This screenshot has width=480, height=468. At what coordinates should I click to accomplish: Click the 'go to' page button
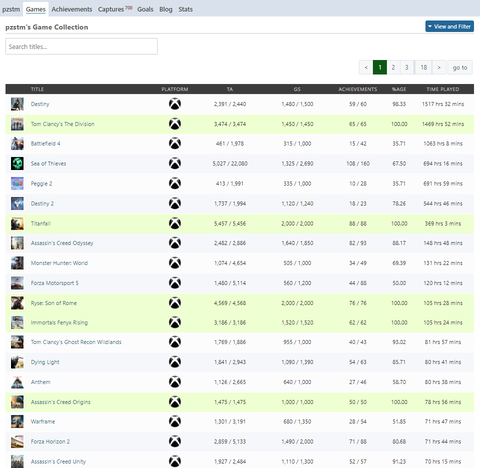pos(460,67)
